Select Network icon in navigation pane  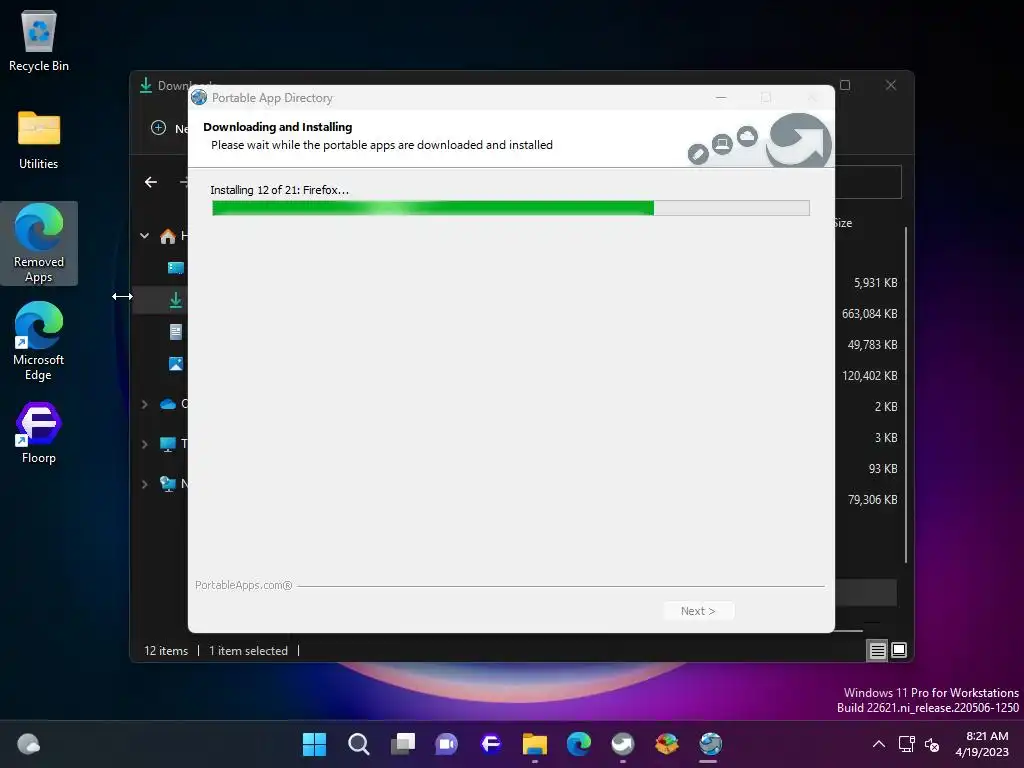(168, 484)
